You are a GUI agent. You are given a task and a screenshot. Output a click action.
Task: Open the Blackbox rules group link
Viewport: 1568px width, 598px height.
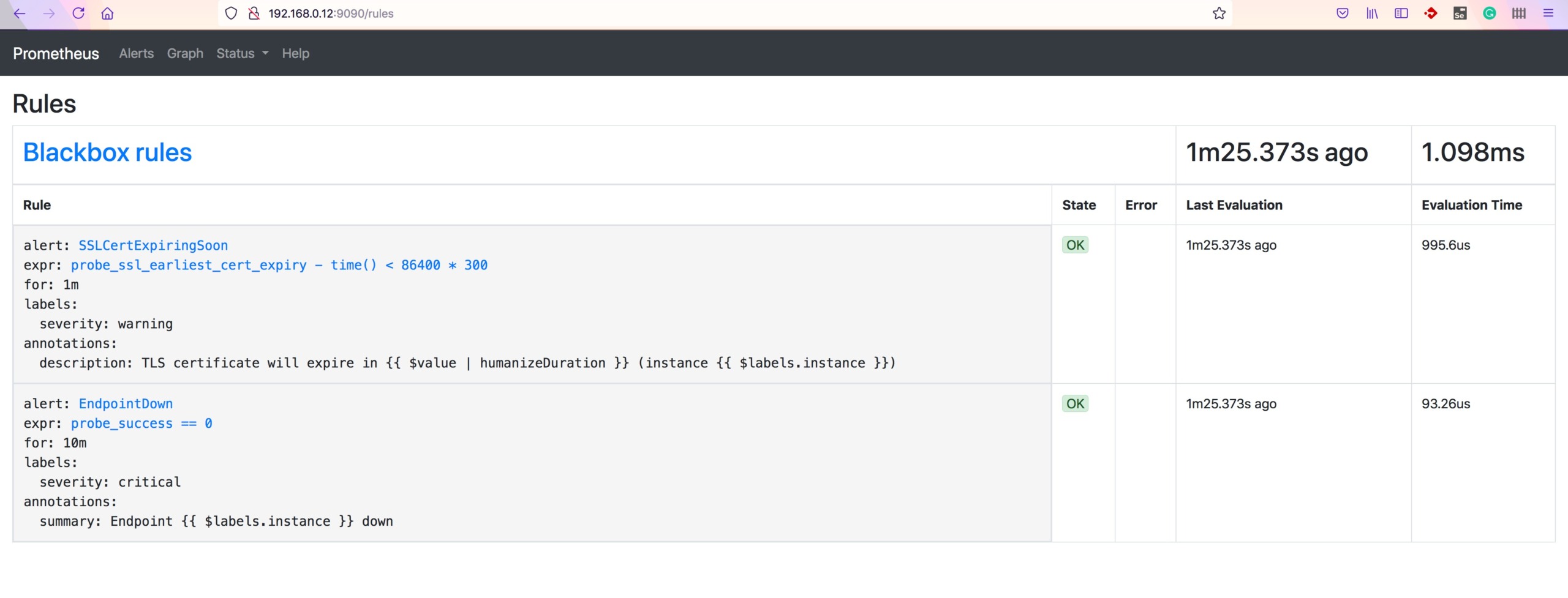click(107, 152)
